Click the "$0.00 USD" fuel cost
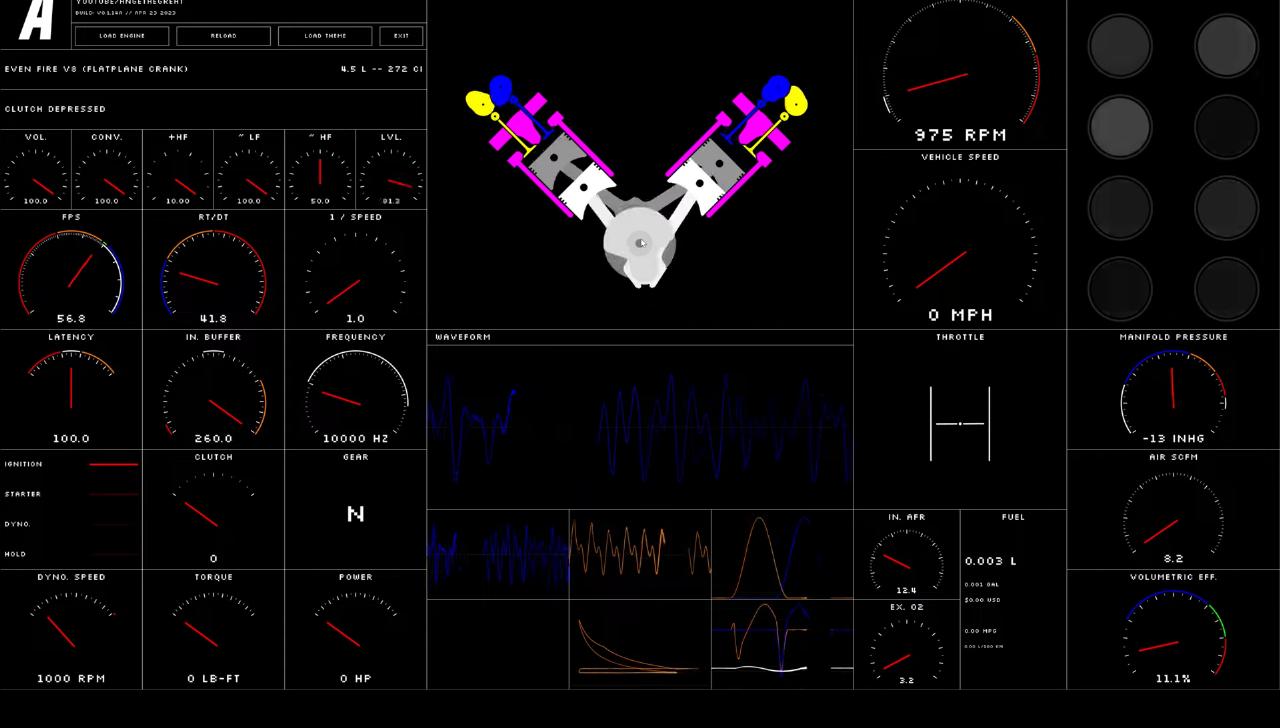 (x=982, y=600)
